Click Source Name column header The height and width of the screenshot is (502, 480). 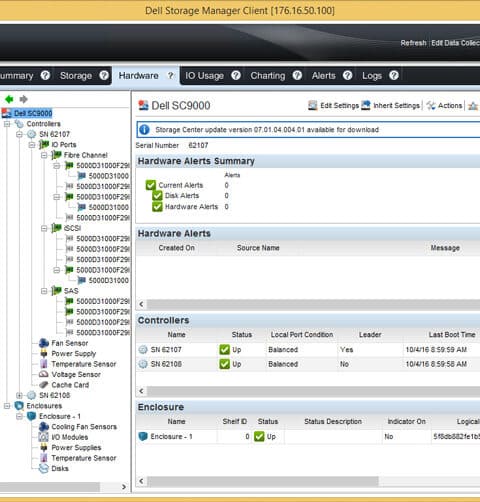258,248
